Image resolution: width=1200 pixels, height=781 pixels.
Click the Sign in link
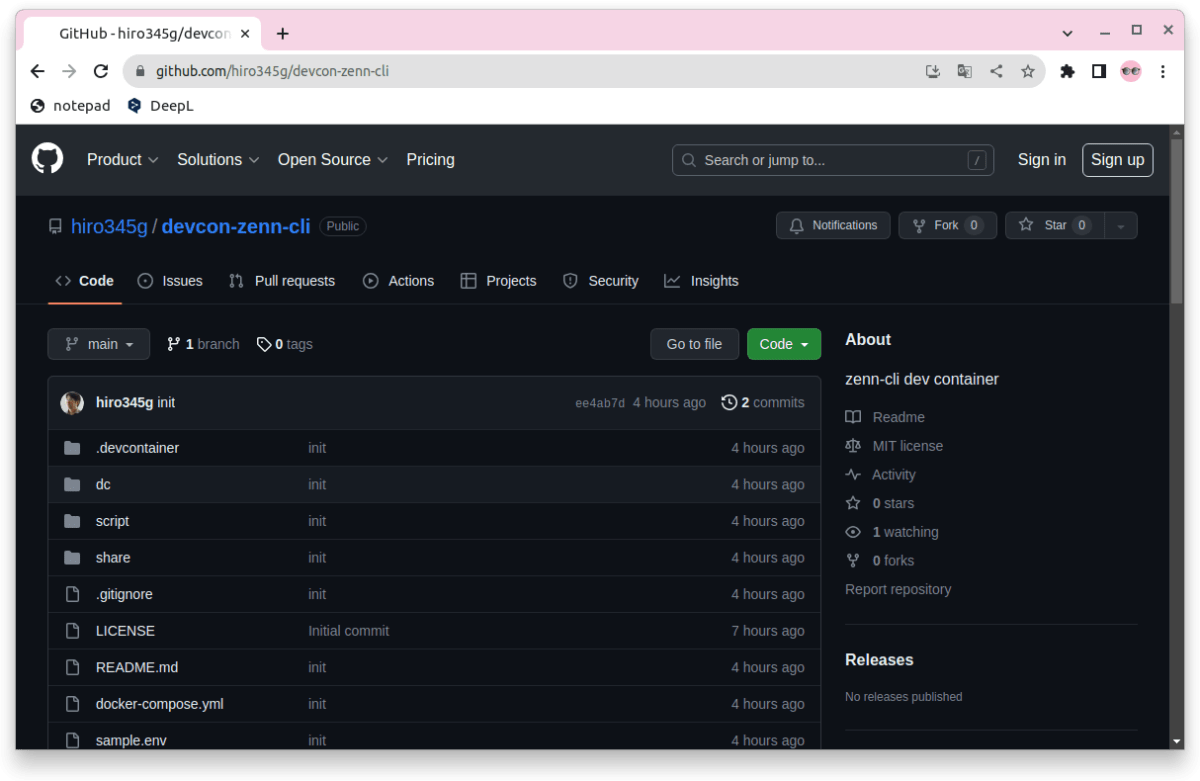tap(1042, 160)
